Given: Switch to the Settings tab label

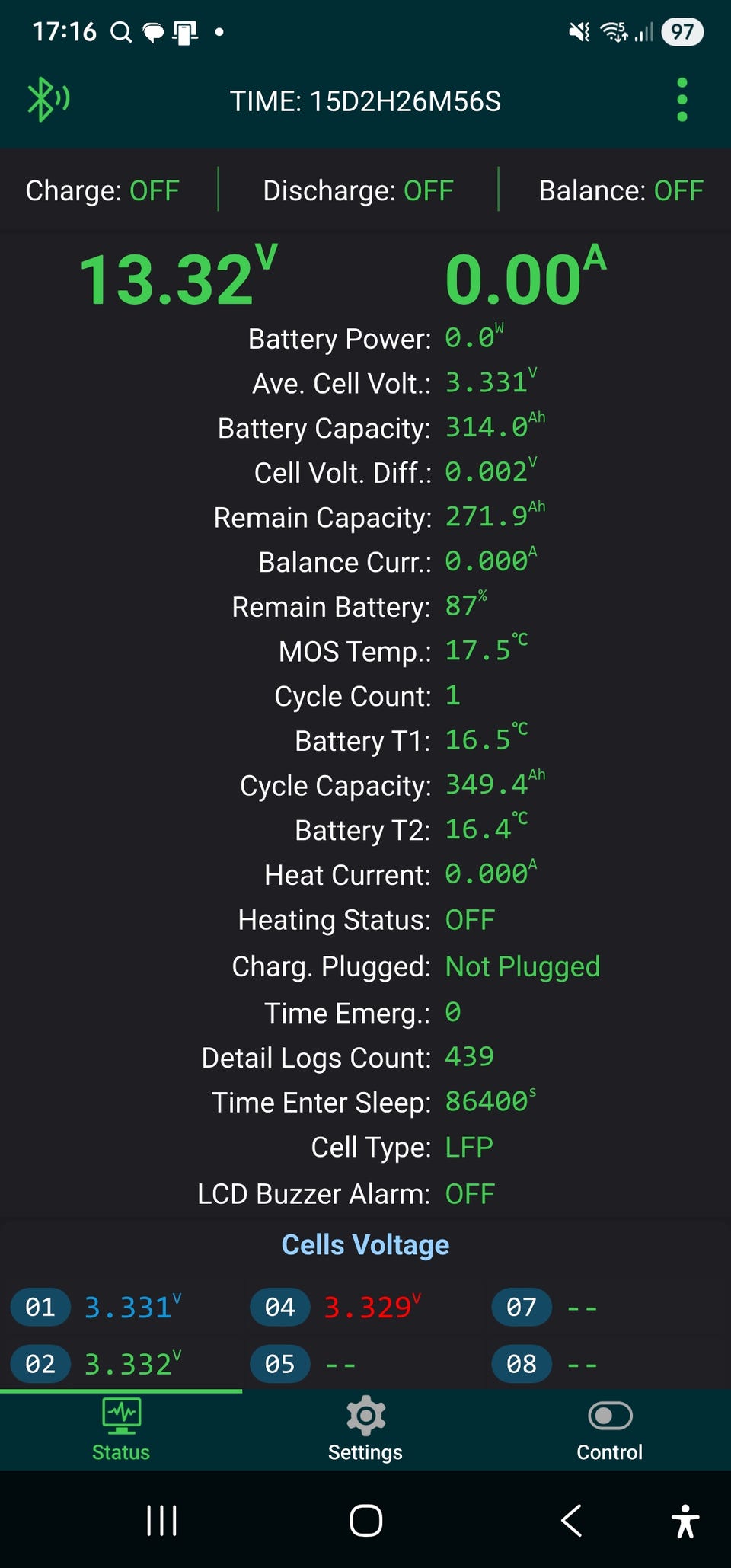Looking at the screenshot, I should point(365,1452).
